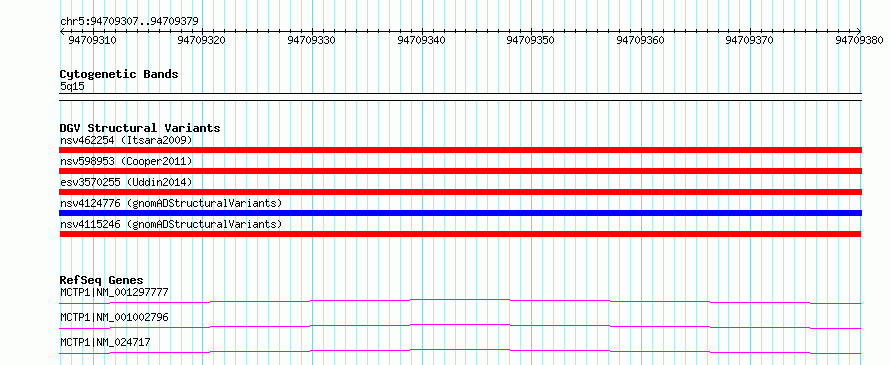Click blue bar under nsv4124776

(460, 213)
